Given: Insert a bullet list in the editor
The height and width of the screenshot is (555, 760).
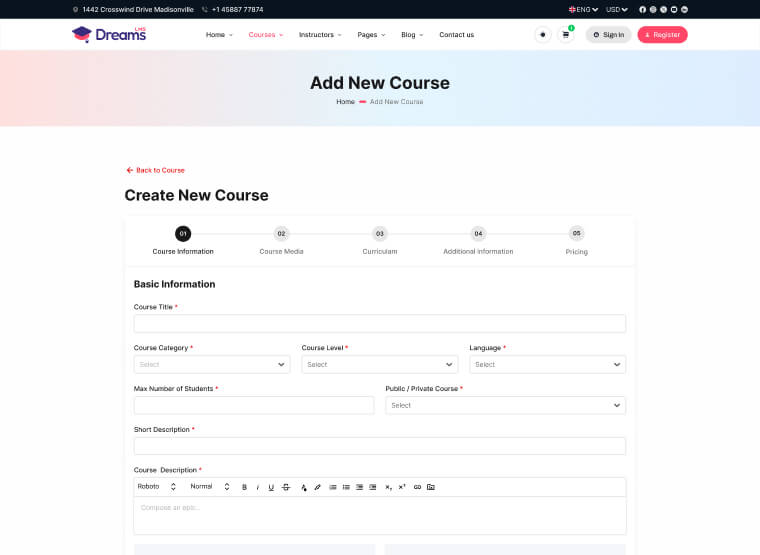Looking at the screenshot, I should tap(346, 487).
